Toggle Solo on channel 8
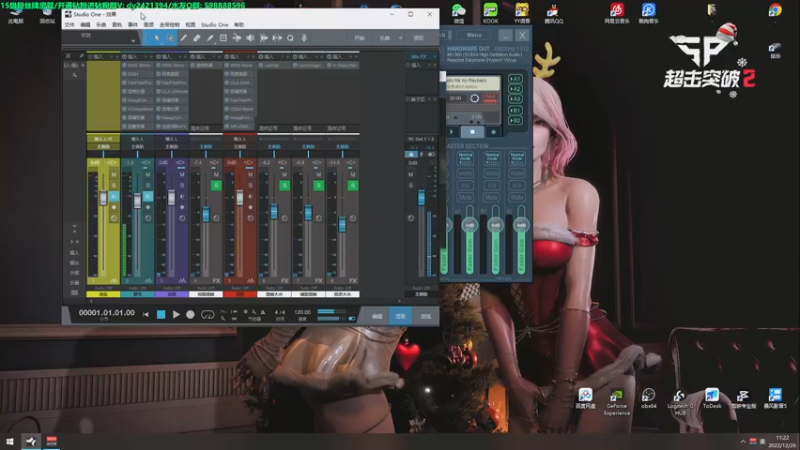This screenshot has width=800, height=450. coord(353,185)
